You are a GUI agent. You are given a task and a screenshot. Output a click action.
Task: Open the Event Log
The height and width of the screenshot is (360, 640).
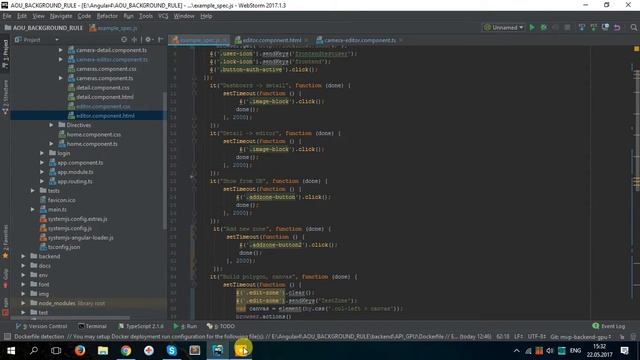coord(609,326)
